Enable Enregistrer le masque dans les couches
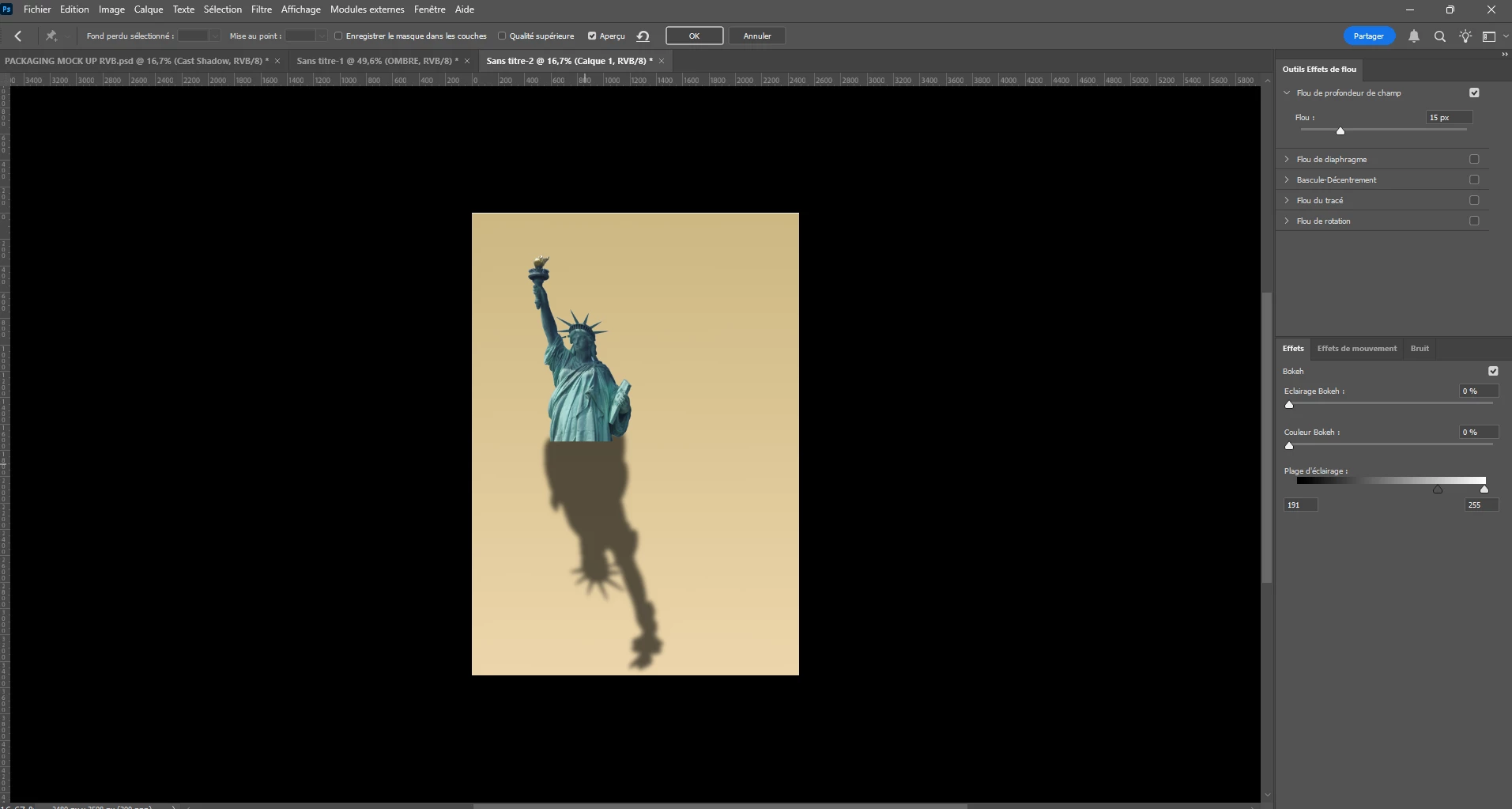1512x809 pixels. click(x=338, y=36)
